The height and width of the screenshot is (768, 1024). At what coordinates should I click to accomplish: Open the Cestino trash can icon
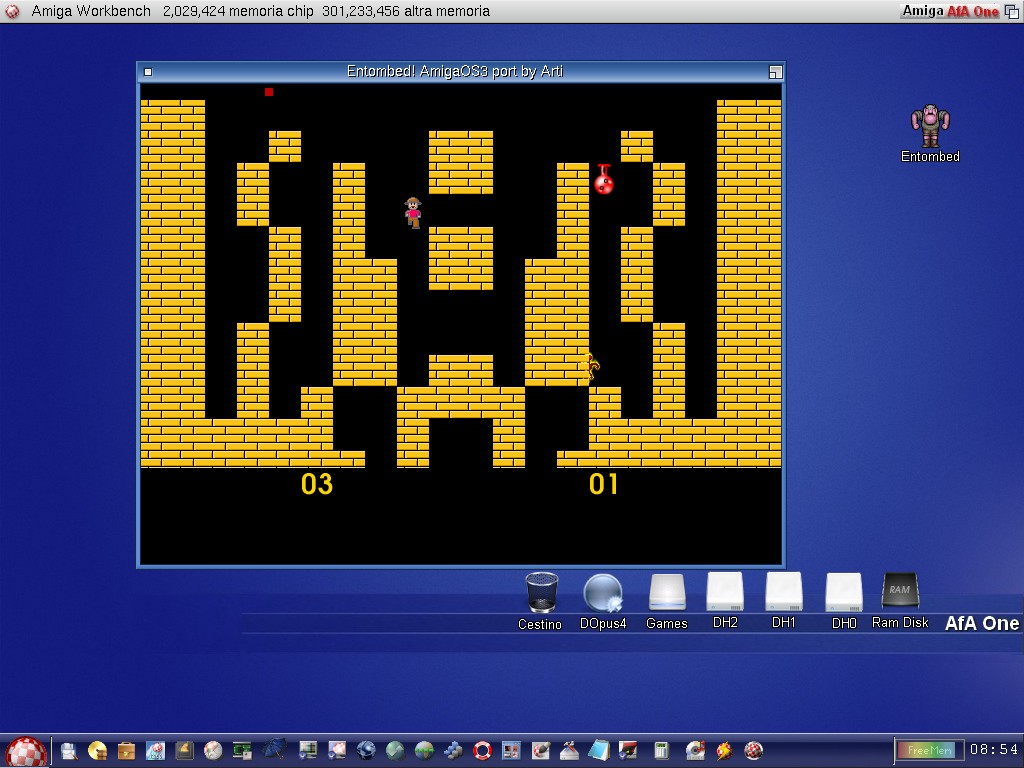tap(540, 593)
